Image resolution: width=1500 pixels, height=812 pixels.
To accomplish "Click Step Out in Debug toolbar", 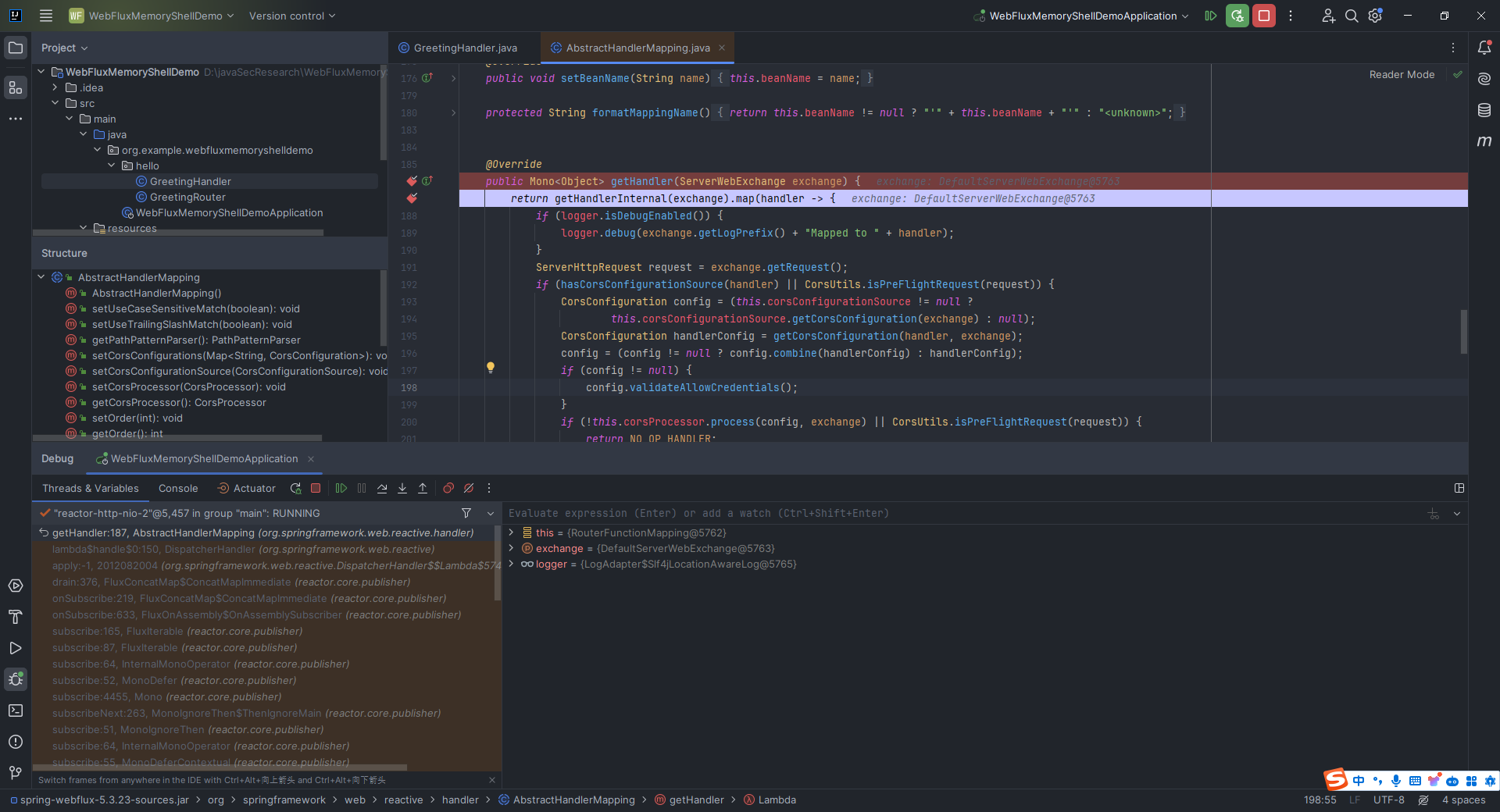I will tap(423, 489).
